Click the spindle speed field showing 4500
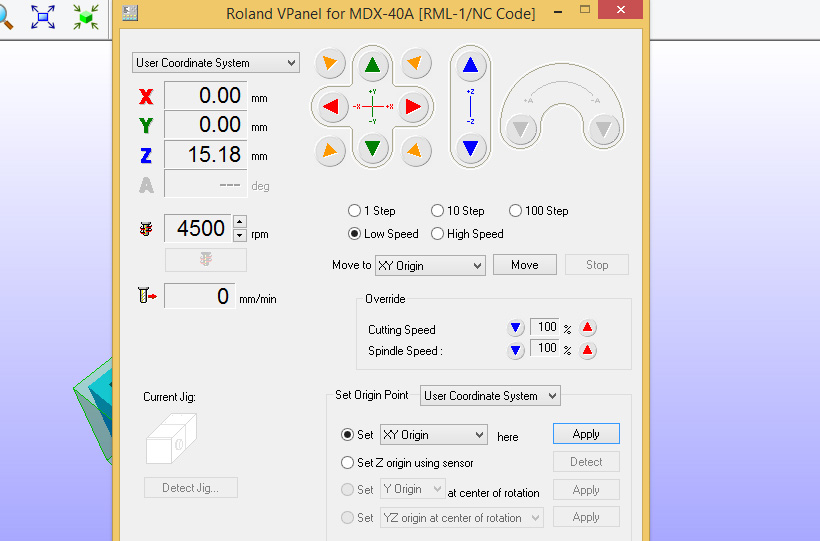 coord(198,228)
